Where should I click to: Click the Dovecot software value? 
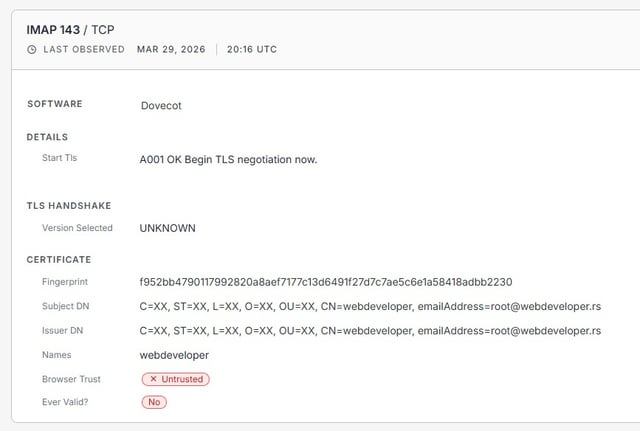point(161,104)
